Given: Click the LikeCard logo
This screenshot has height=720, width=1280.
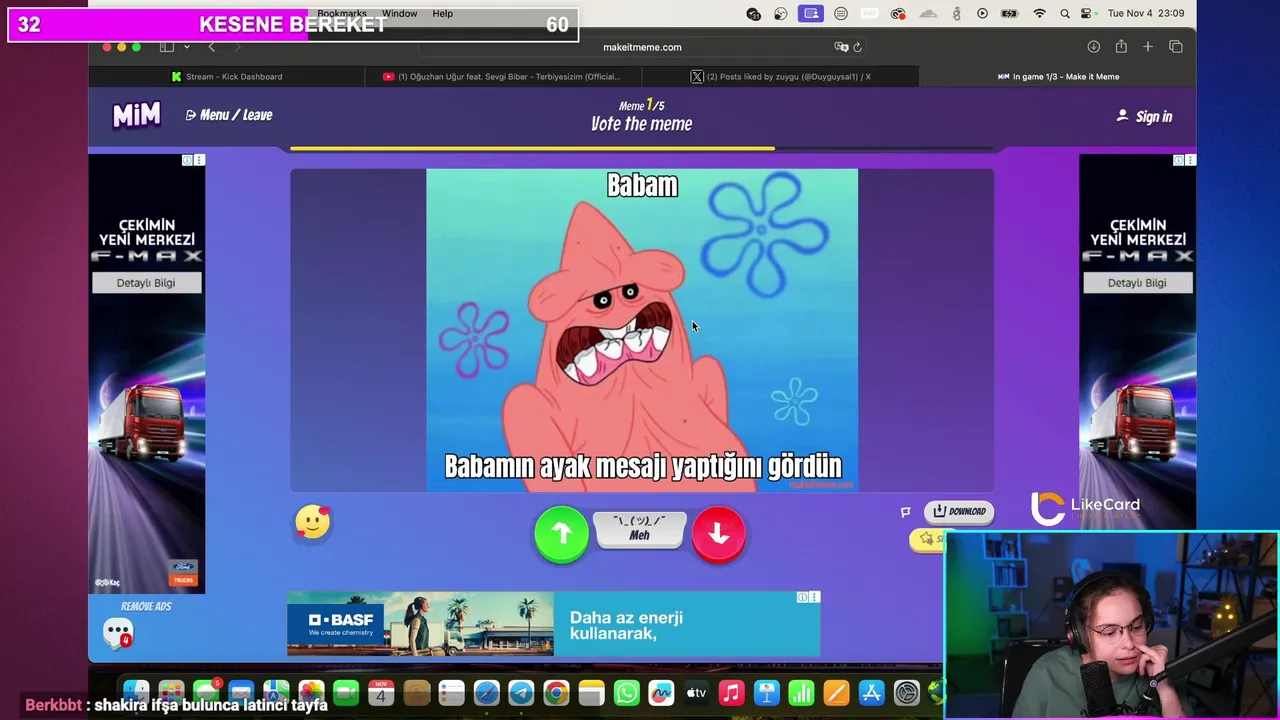Looking at the screenshot, I should pyautogui.click(x=1085, y=508).
